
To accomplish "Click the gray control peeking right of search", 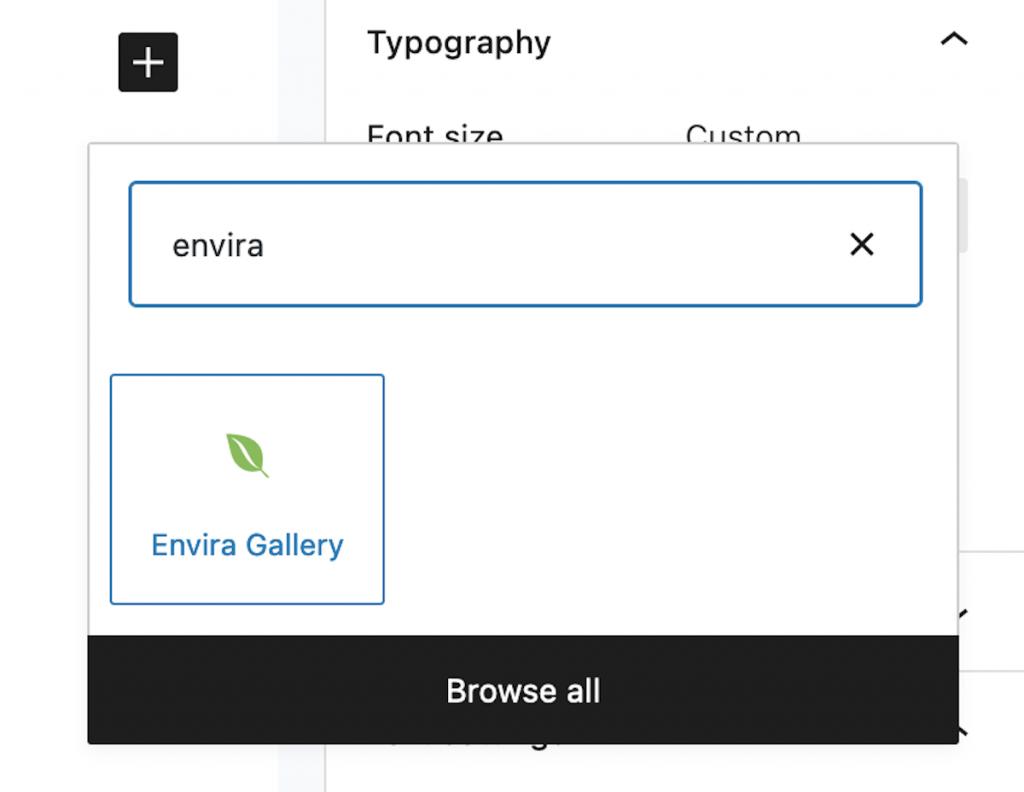I will (x=963, y=215).
